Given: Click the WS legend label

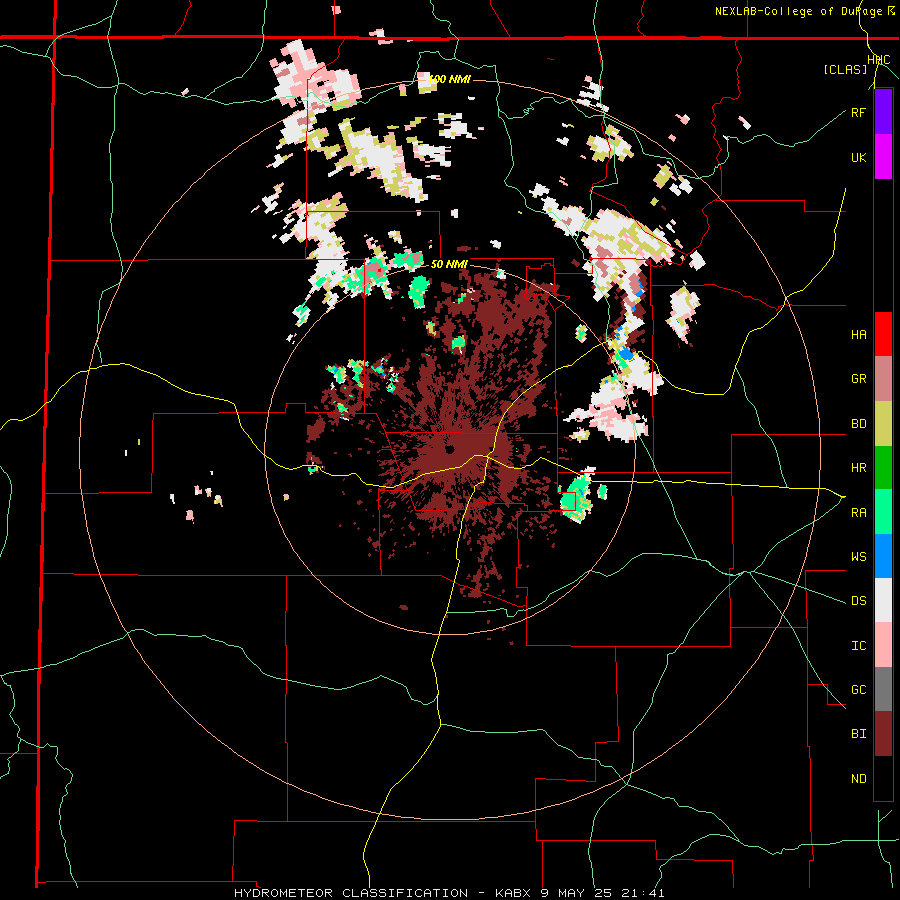Looking at the screenshot, I should pyautogui.click(x=858, y=557).
